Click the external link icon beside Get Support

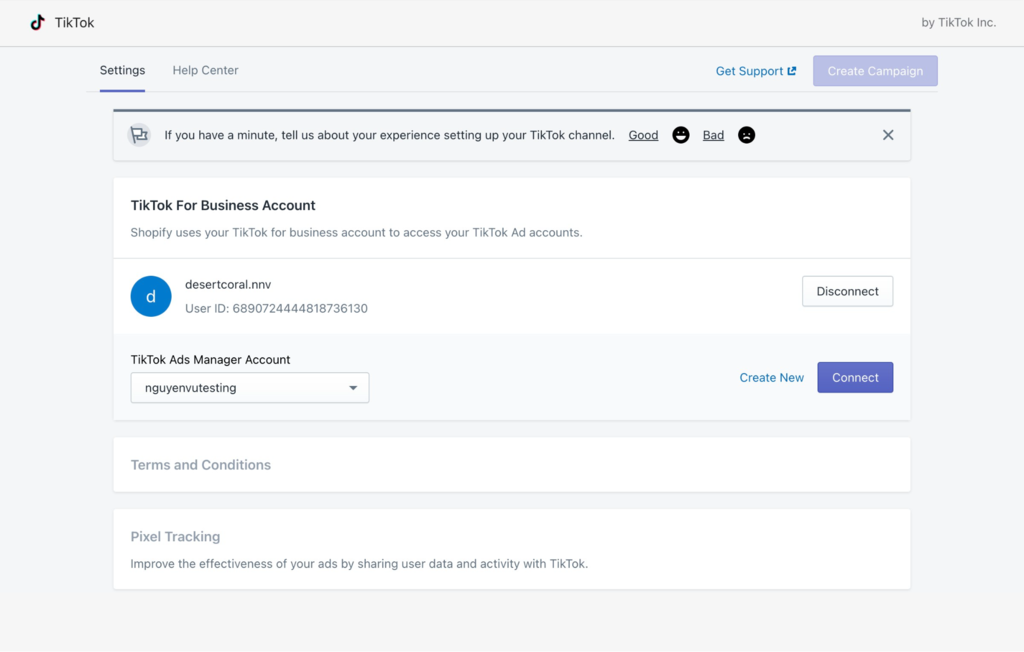tap(792, 71)
